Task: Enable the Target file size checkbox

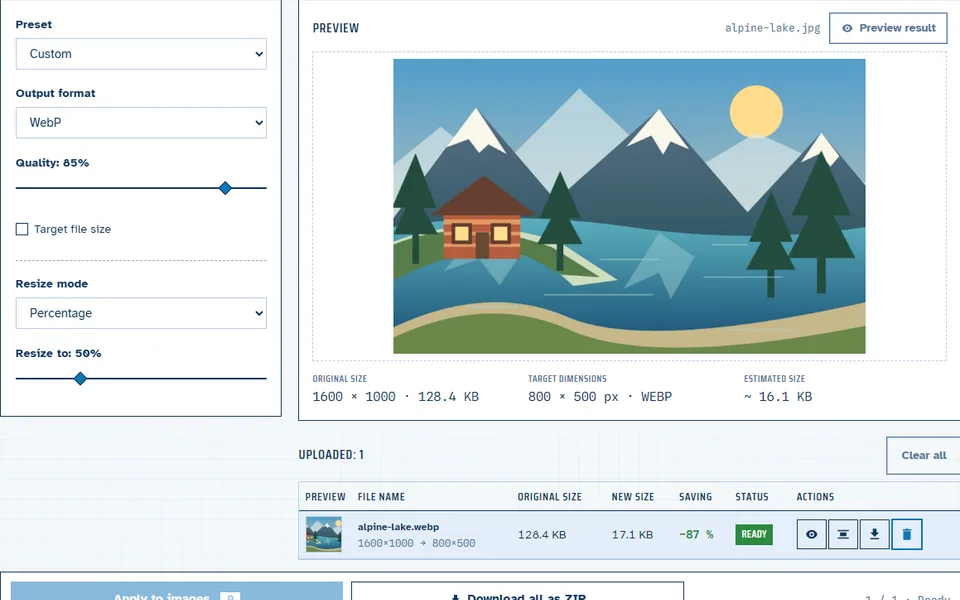Action: point(22,229)
